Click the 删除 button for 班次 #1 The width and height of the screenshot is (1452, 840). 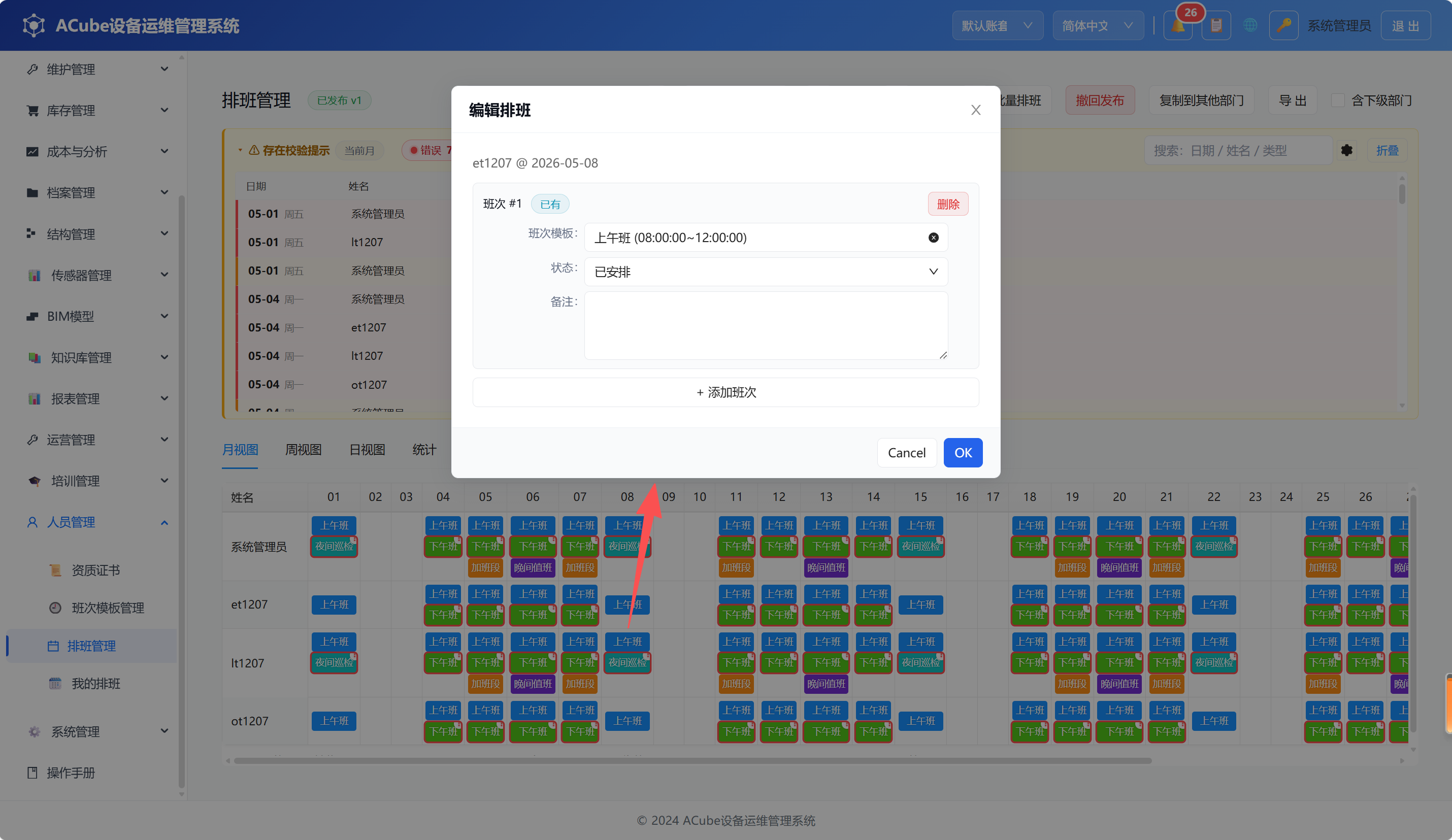point(948,204)
